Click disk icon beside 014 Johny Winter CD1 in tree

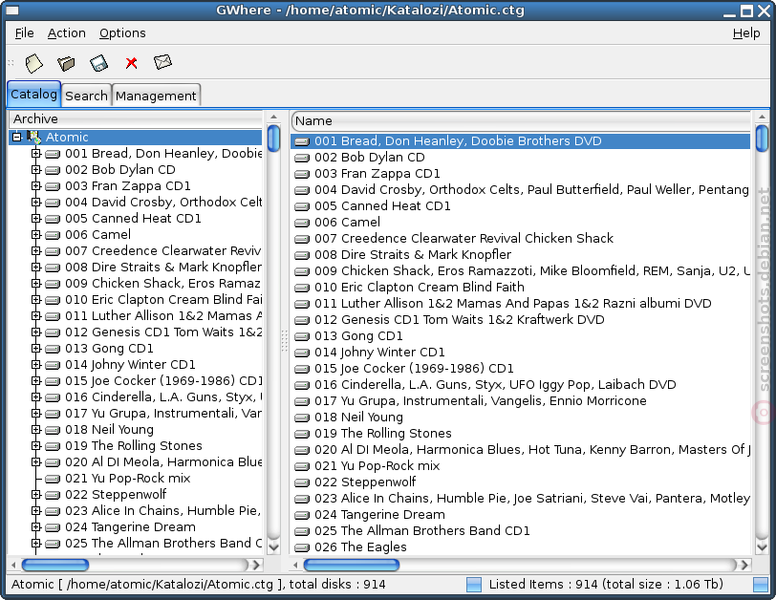[x=52, y=365]
